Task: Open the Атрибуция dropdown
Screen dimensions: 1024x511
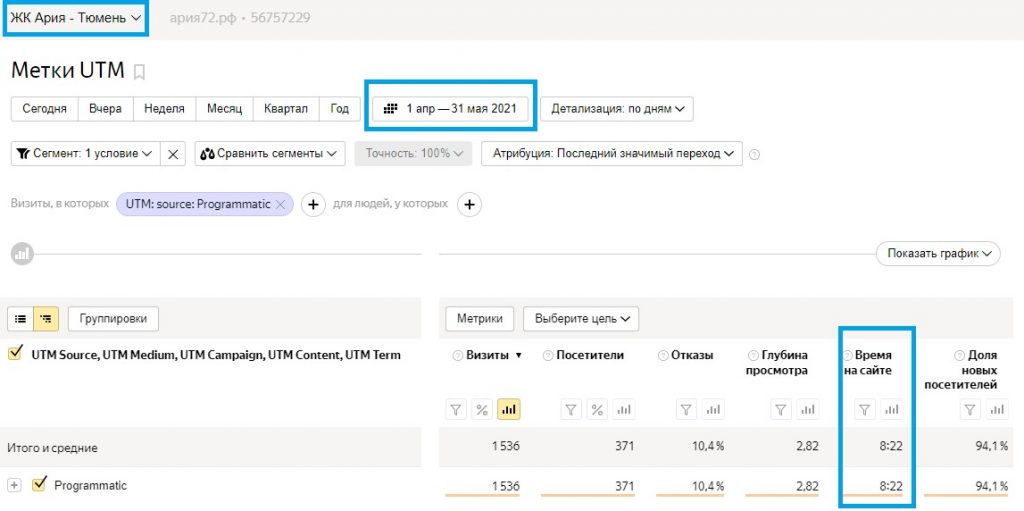Action: click(x=611, y=154)
